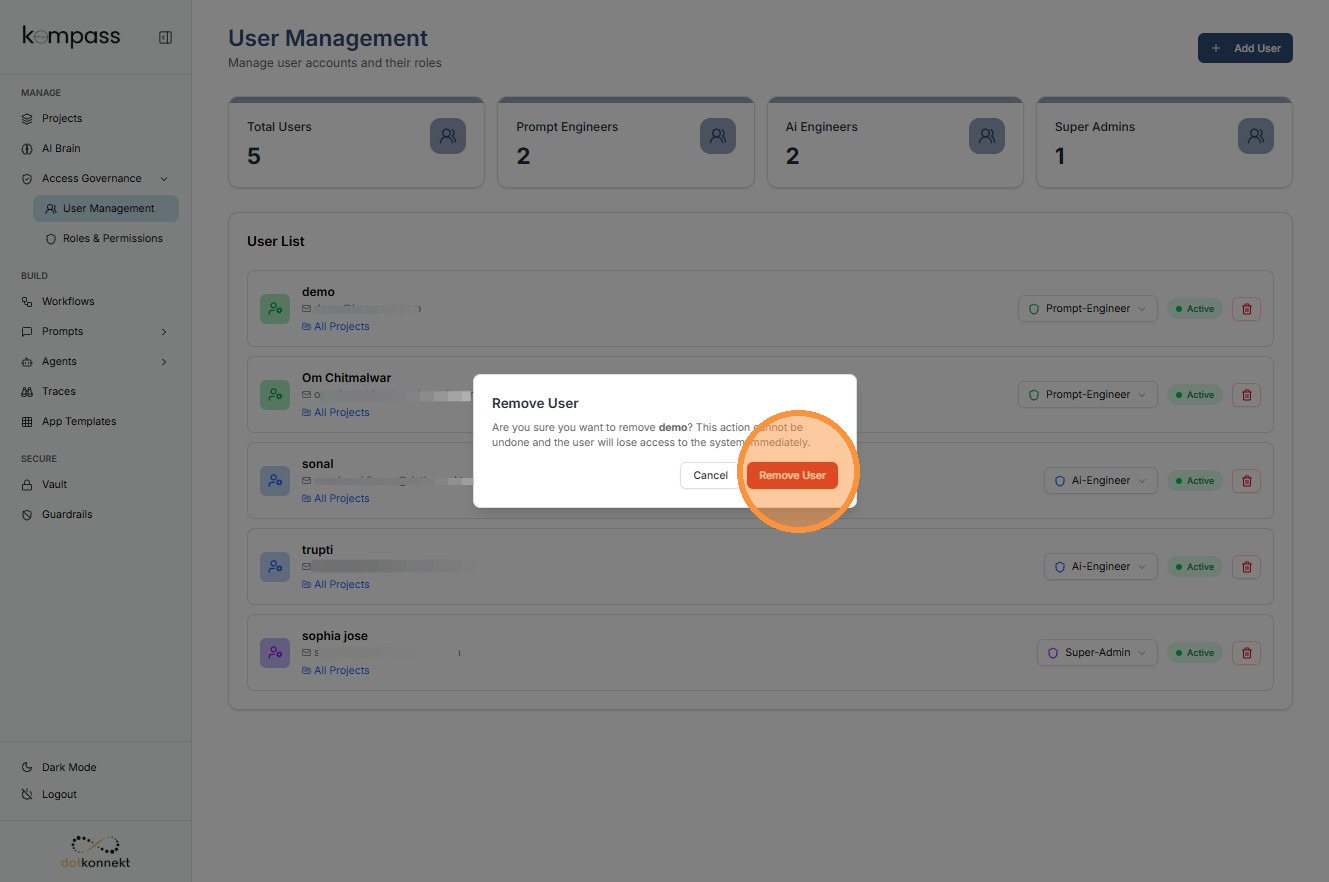Click All Projects link under sophia jose
1329x882 pixels.
point(336,670)
